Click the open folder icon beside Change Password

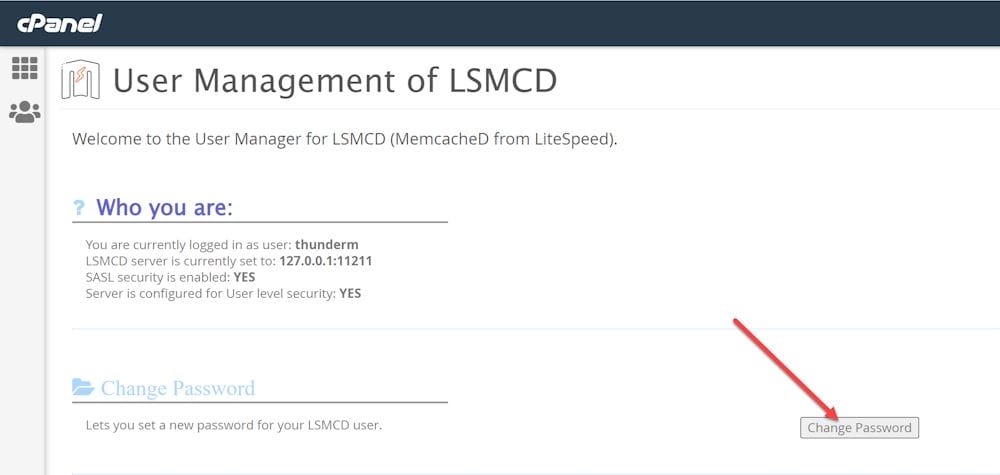83,387
